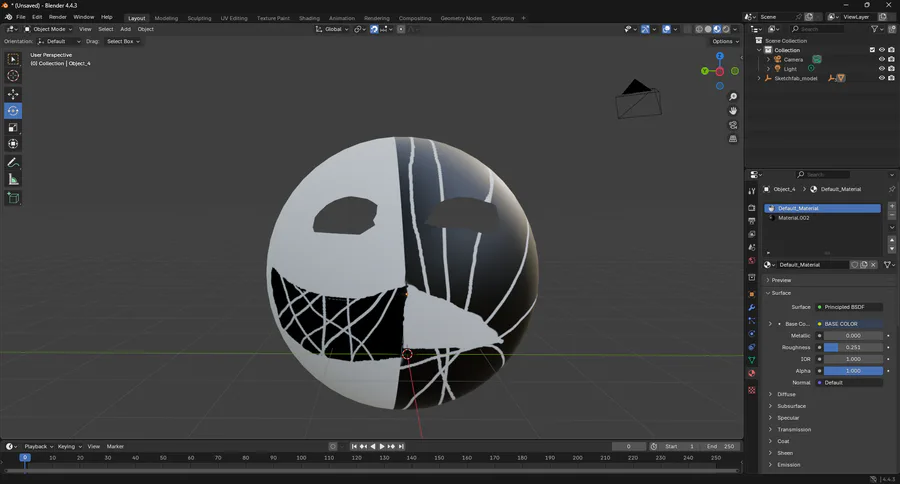Switch perspective/orthographic grid icon

[733, 139]
